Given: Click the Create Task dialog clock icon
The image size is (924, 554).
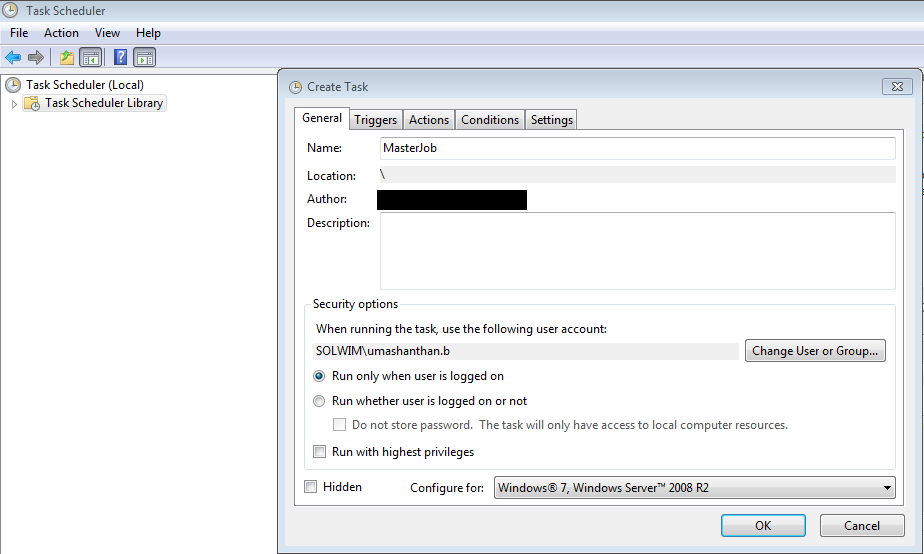Looking at the screenshot, I should point(295,87).
